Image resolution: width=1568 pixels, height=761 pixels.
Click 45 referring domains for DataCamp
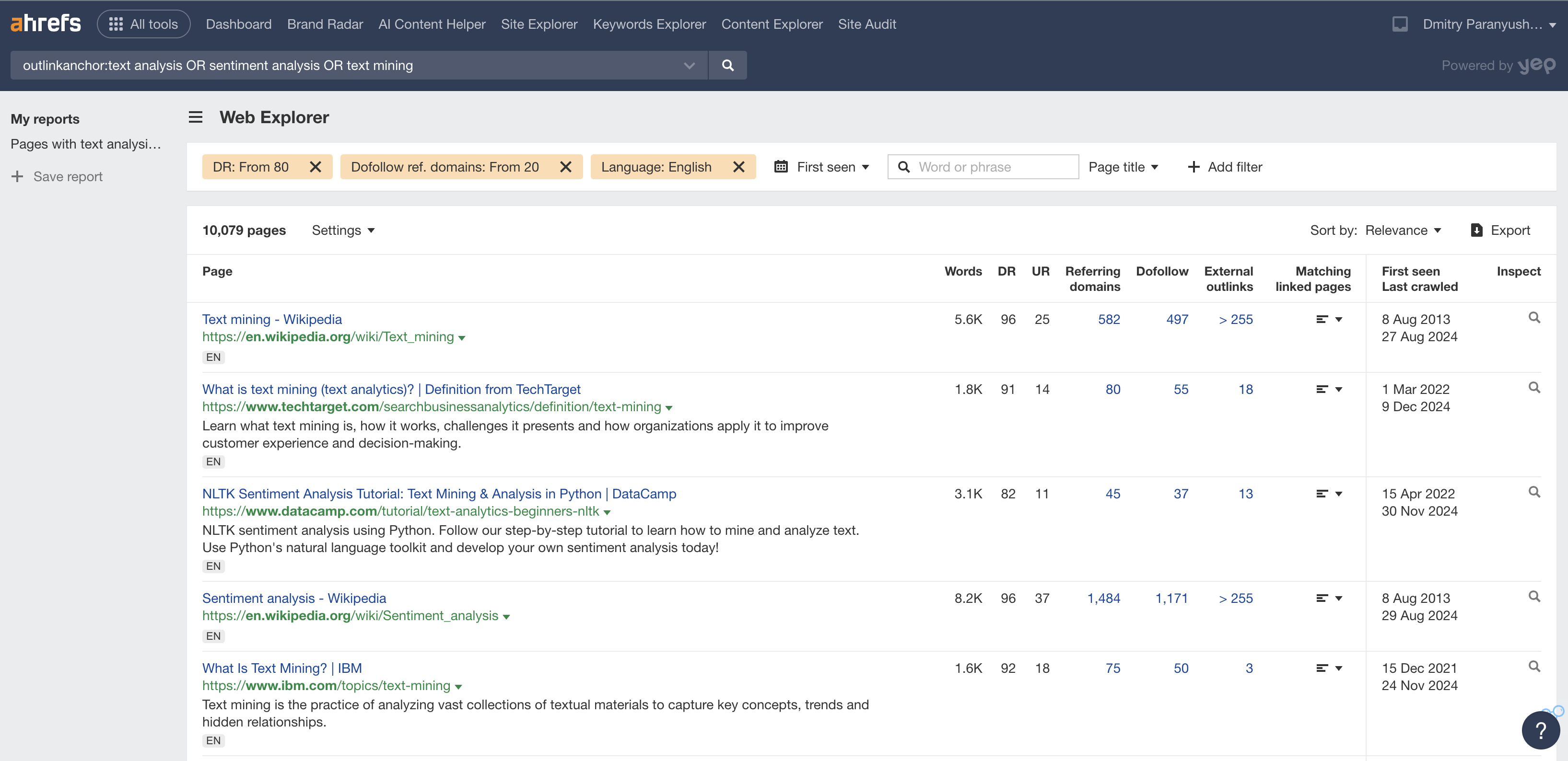(1112, 494)
